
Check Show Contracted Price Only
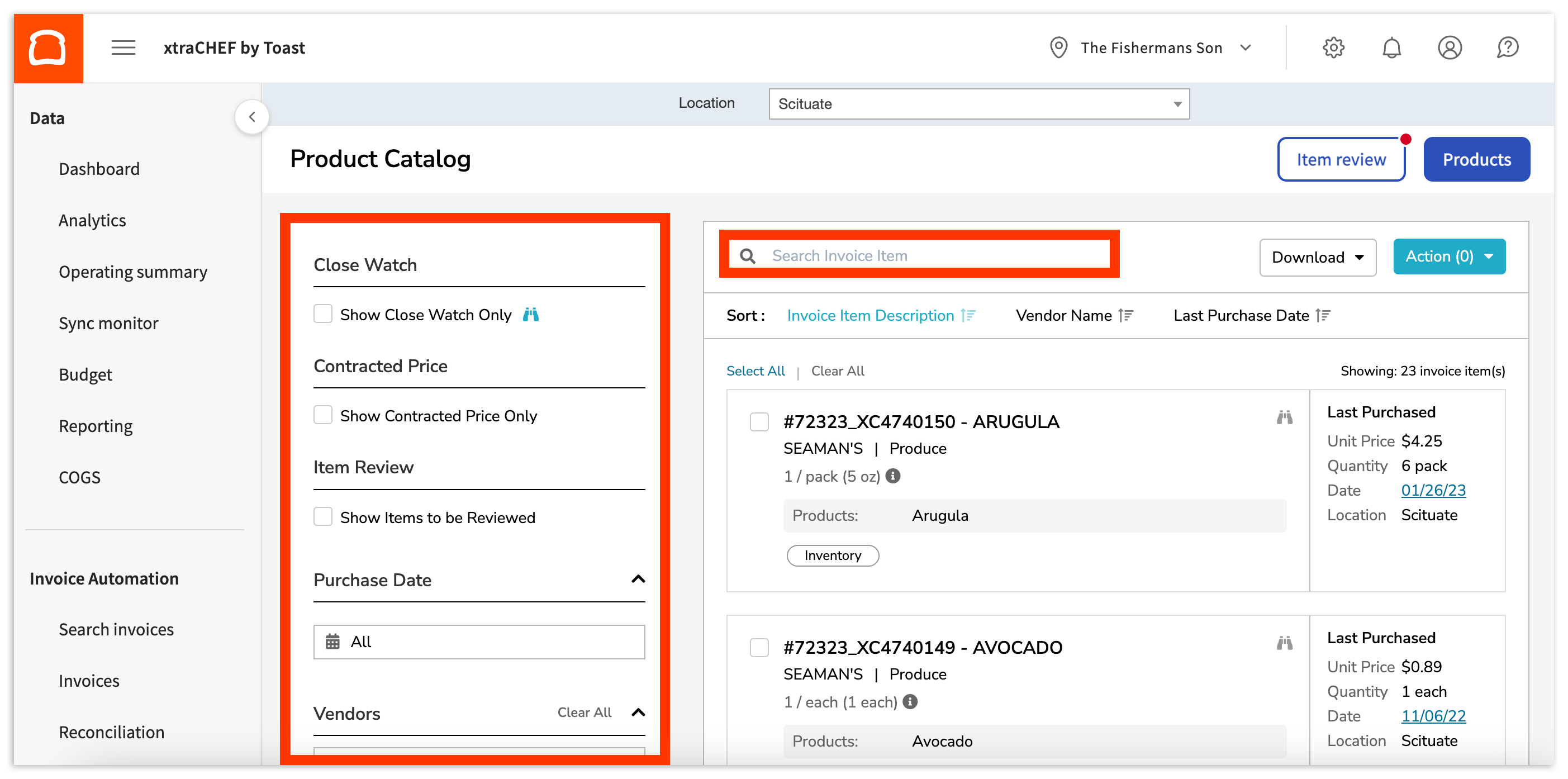(322, 415)
